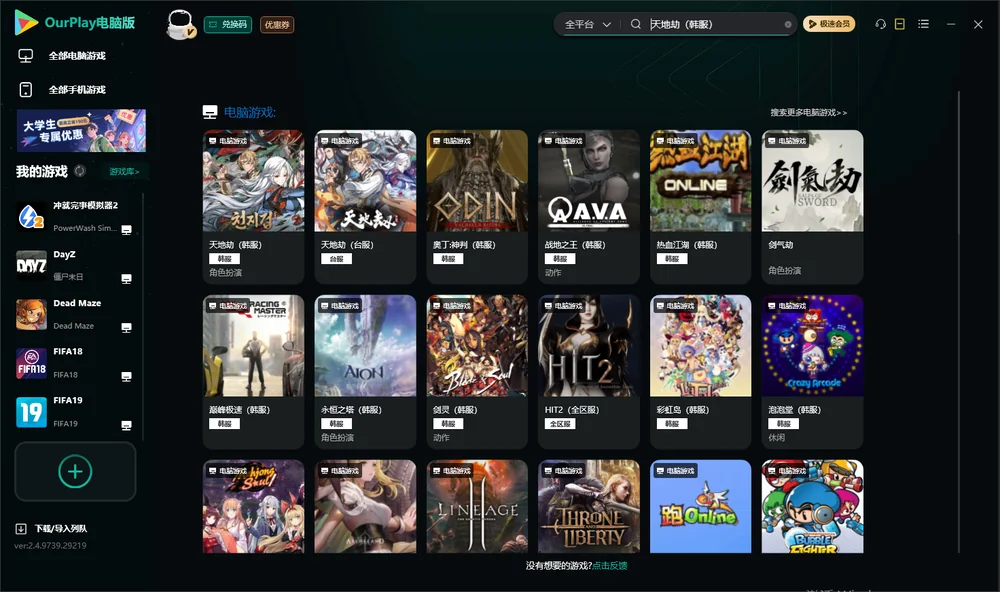1000x592 pixels.
Task: Select DayZ in my games list
Action: [75, 265]
